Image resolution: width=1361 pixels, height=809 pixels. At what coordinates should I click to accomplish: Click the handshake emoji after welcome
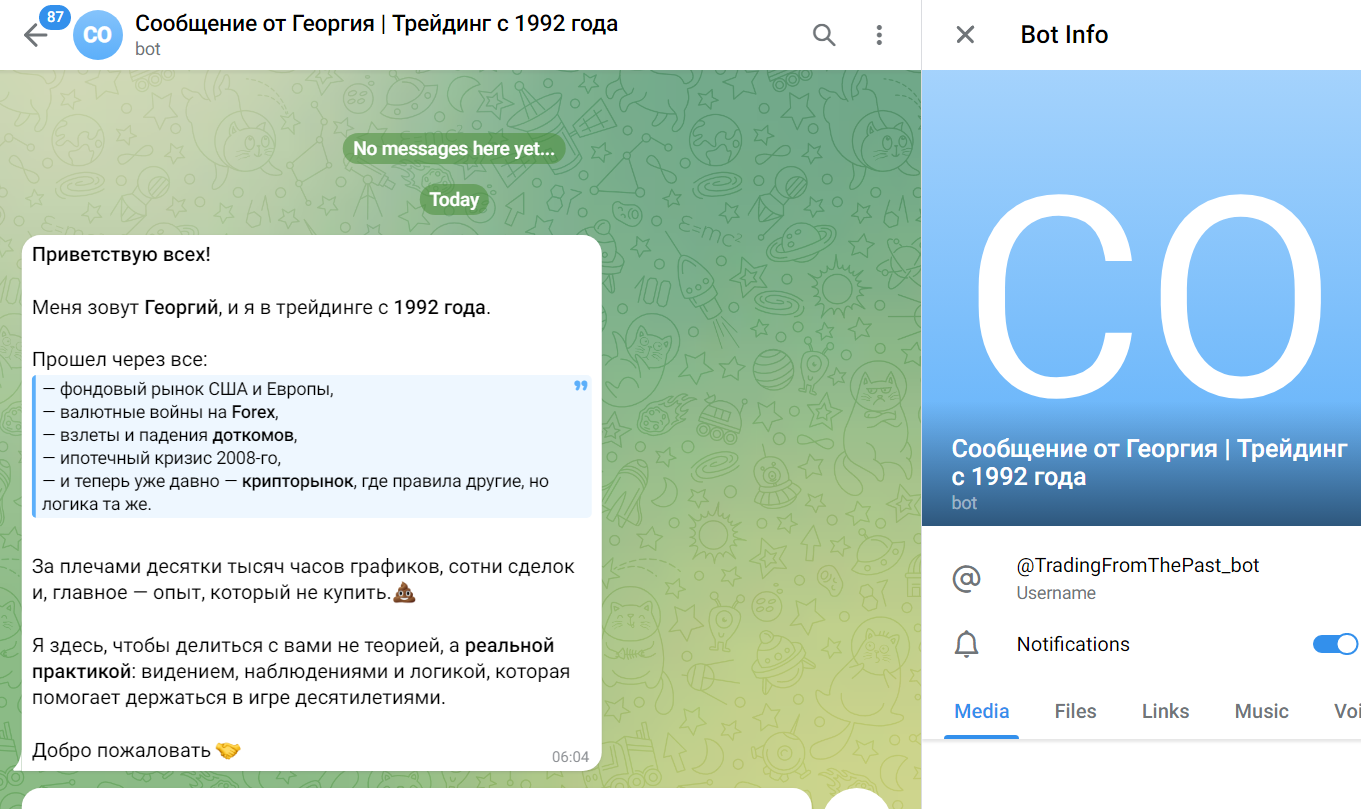coord(228,750)
